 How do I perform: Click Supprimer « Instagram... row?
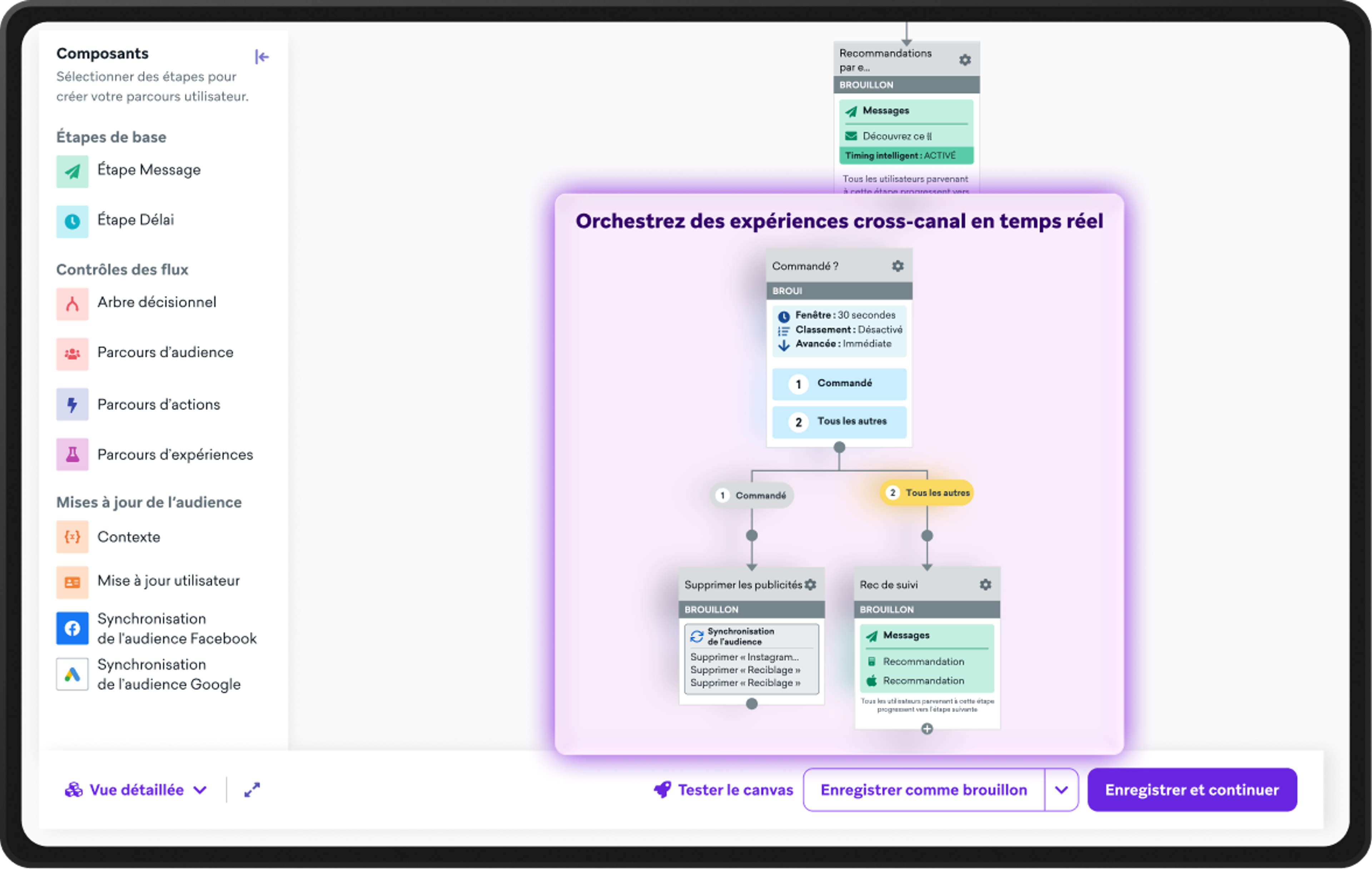745,657
